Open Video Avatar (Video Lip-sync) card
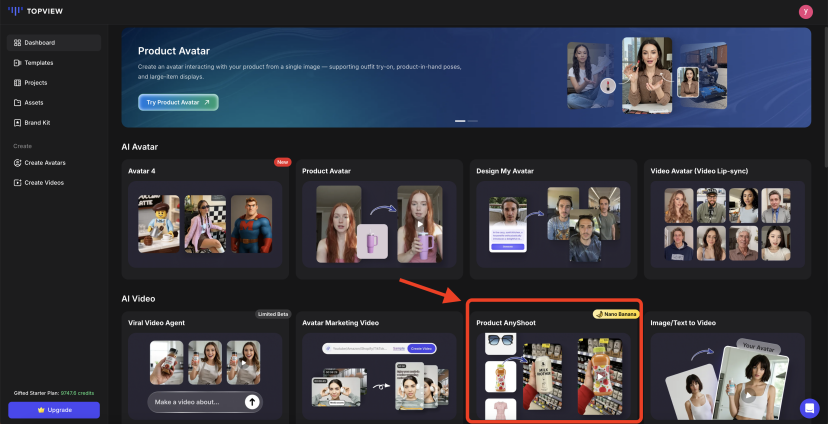The width and height of the screenshot is (828, 424). (x=727, y=220)
